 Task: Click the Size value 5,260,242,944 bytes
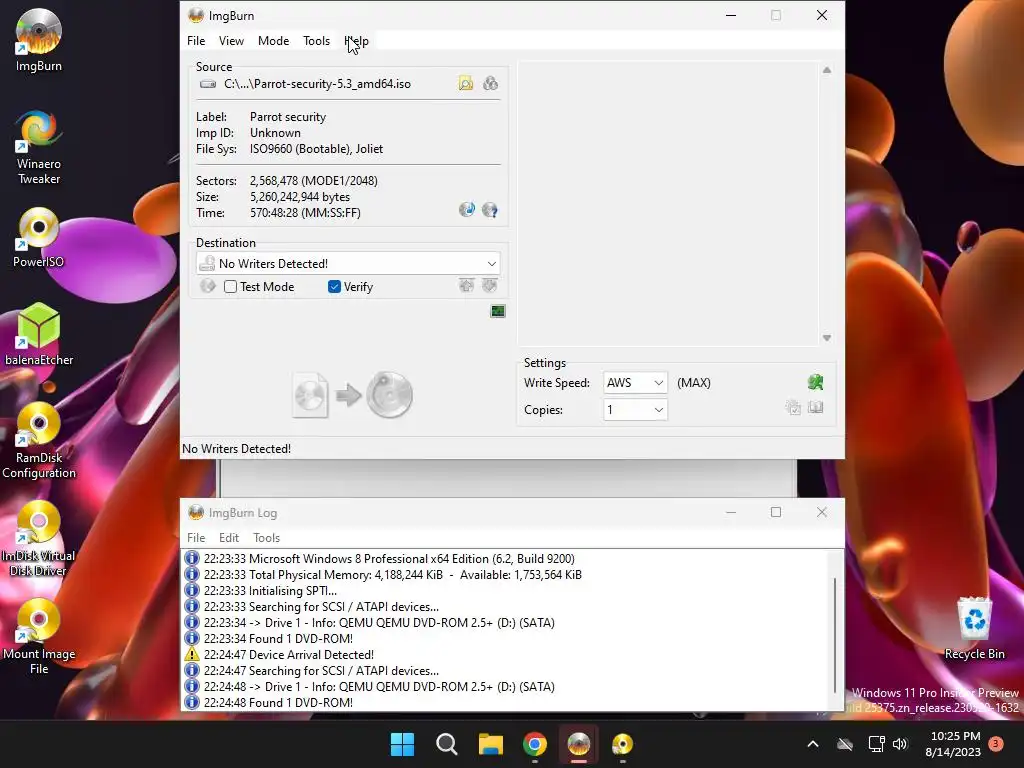pyautogui.click(x=300, y=197)
